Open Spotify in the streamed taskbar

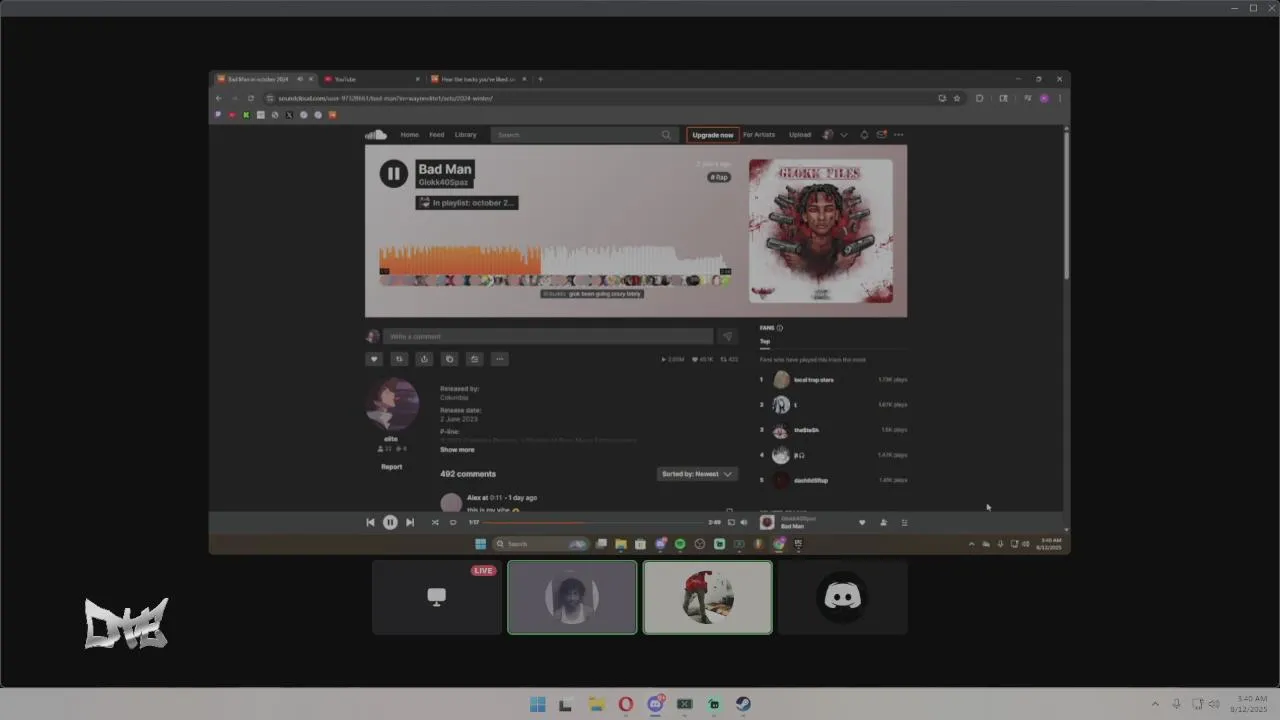click(680, 544)
